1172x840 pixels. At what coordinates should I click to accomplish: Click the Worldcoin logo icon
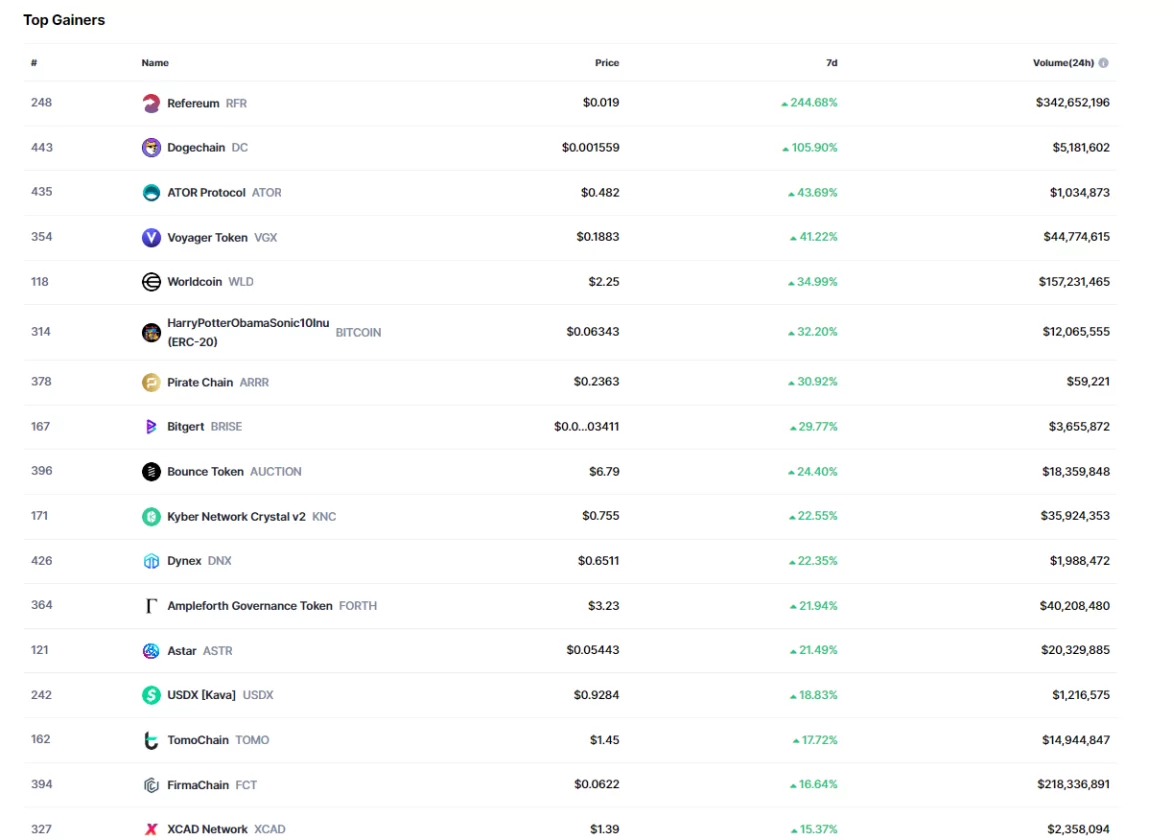click(x=151, y=282)
